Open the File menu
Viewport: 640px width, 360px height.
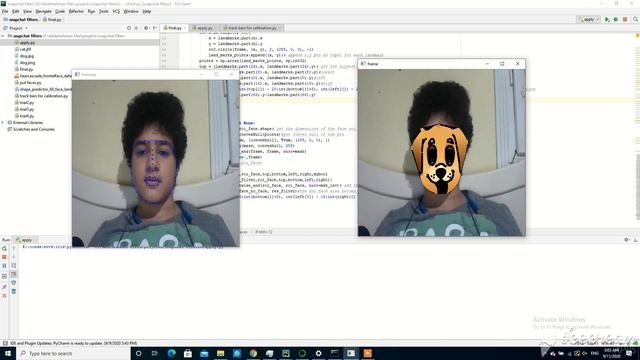pyautogui.click(x=5, y=11)
